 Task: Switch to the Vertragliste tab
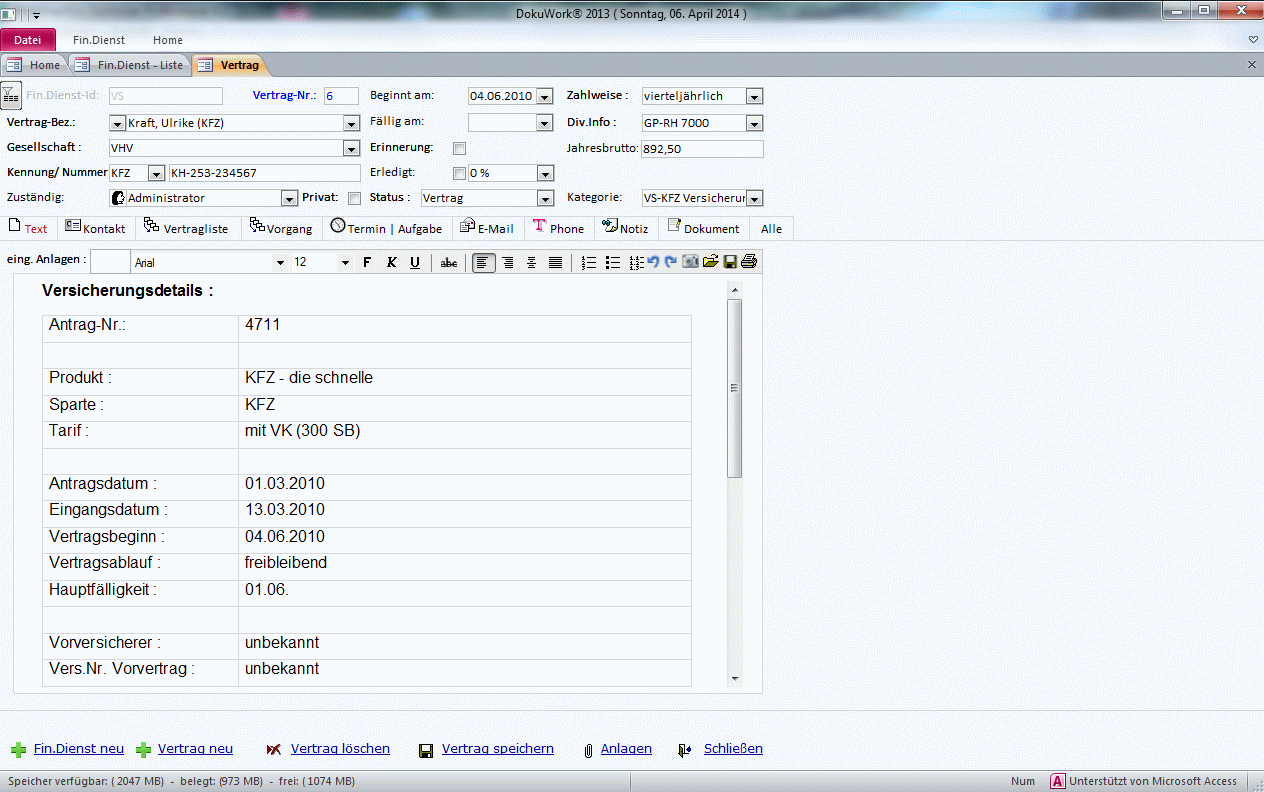coord(186,228)
